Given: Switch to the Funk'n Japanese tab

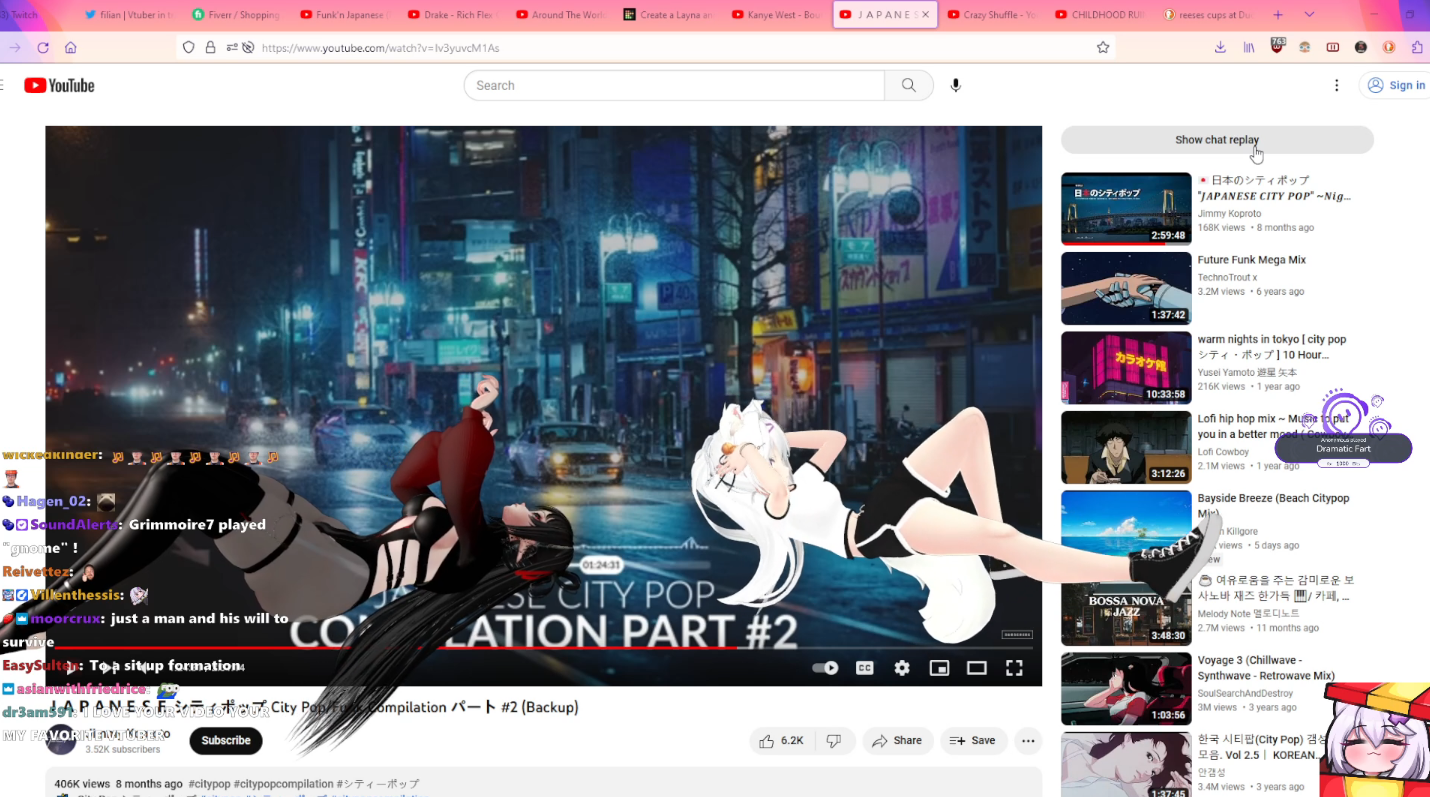Looking at the screenshot, I should [343, 15].
